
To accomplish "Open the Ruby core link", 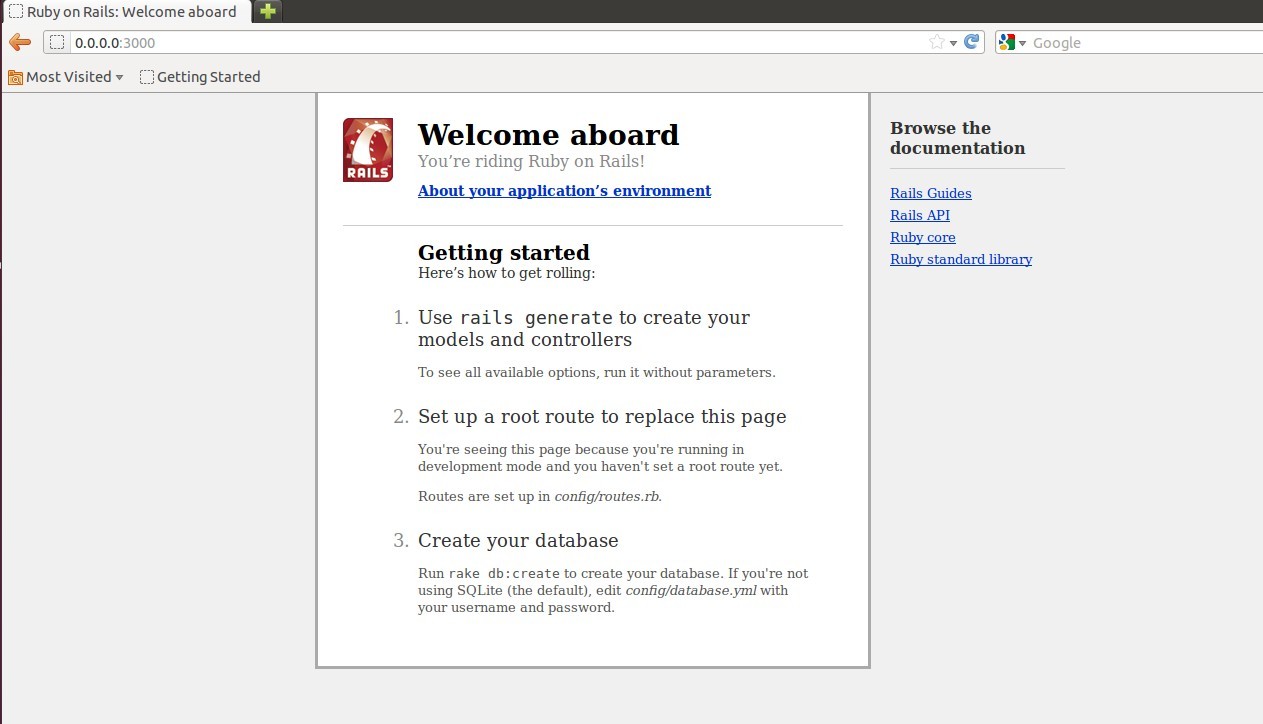I will pyautogui.click(x=923, y=238).
